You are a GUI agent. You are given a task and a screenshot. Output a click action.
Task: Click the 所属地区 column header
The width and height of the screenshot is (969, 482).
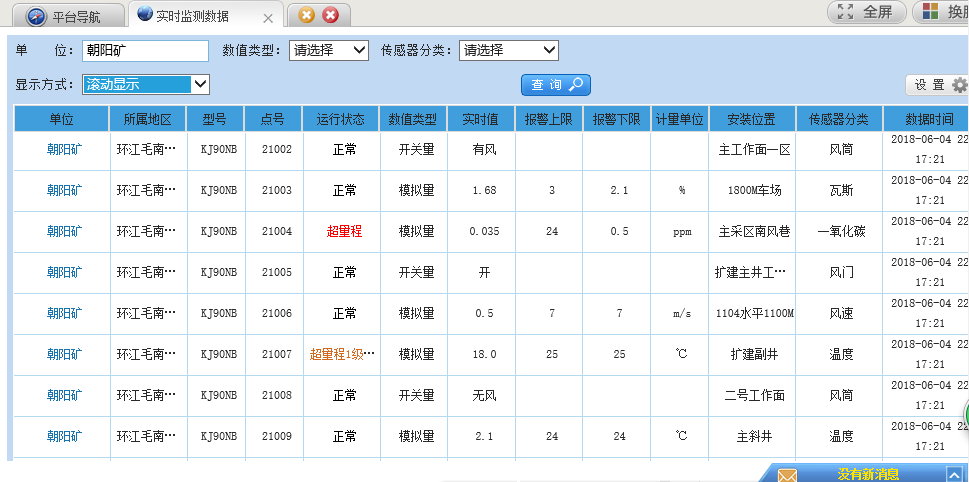click(x=147, y=119)
